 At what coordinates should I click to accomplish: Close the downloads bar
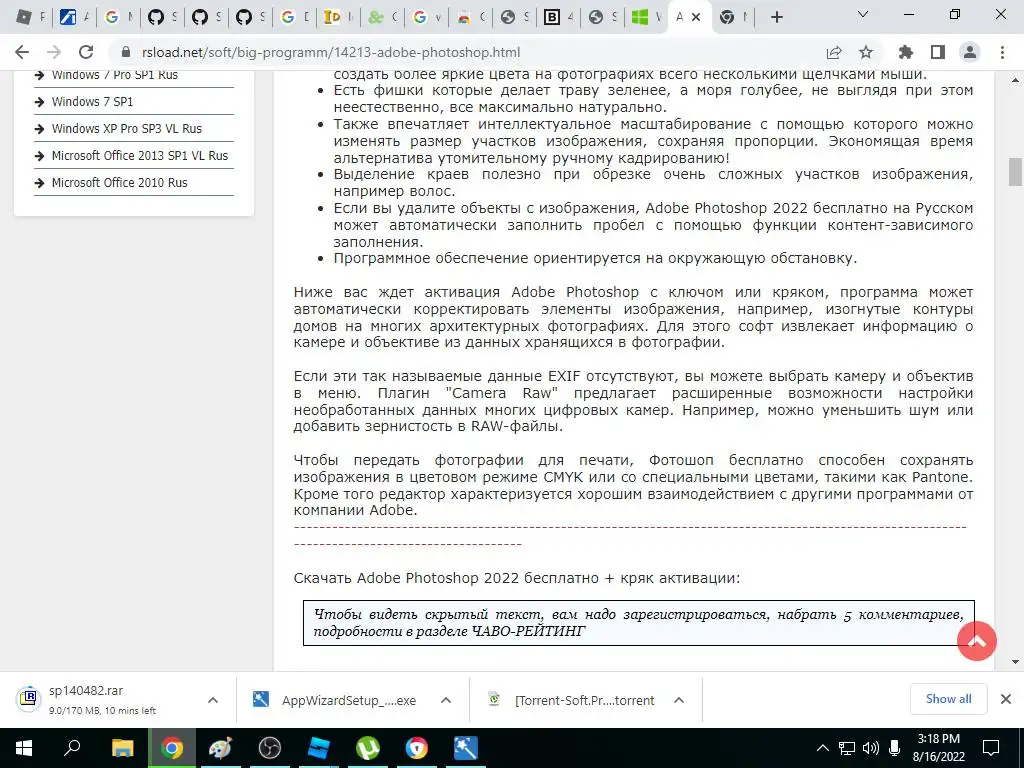pyautogui.click(x=1006, y=699)
